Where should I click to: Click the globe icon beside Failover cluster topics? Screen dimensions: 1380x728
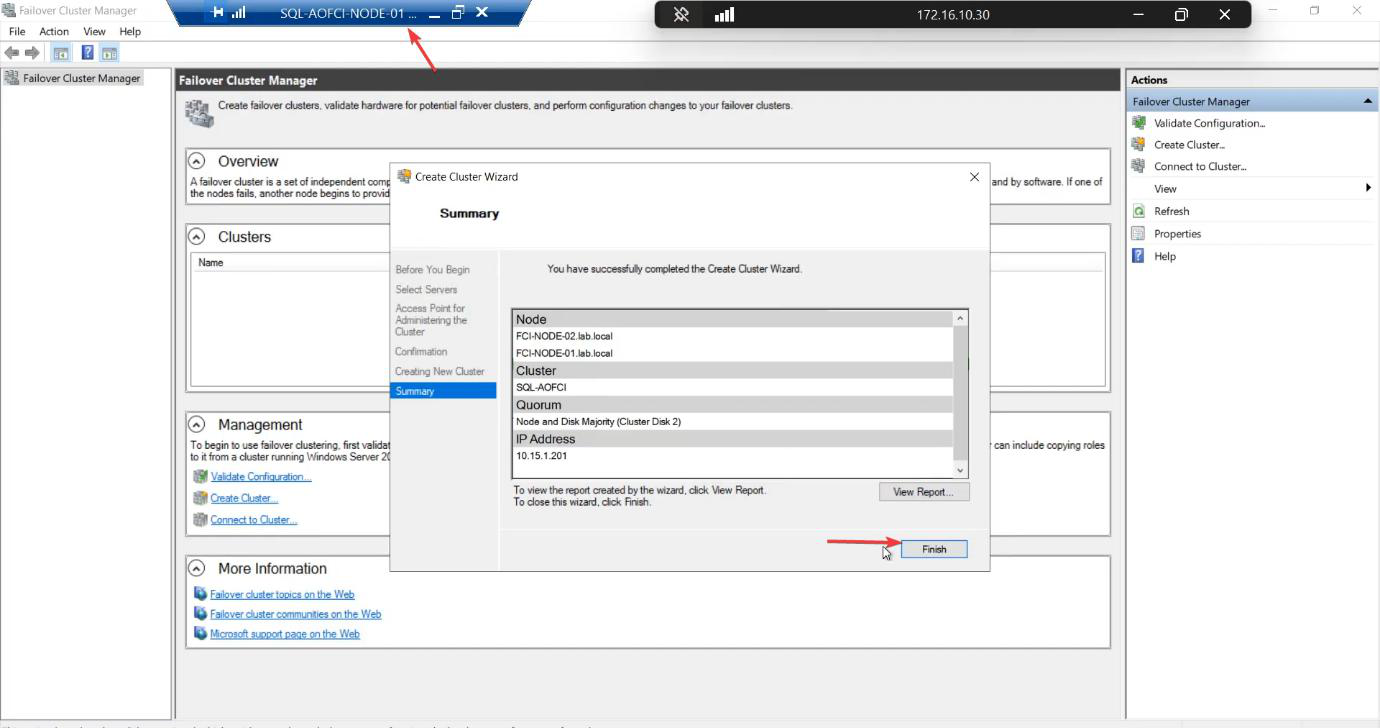point(200,594)
